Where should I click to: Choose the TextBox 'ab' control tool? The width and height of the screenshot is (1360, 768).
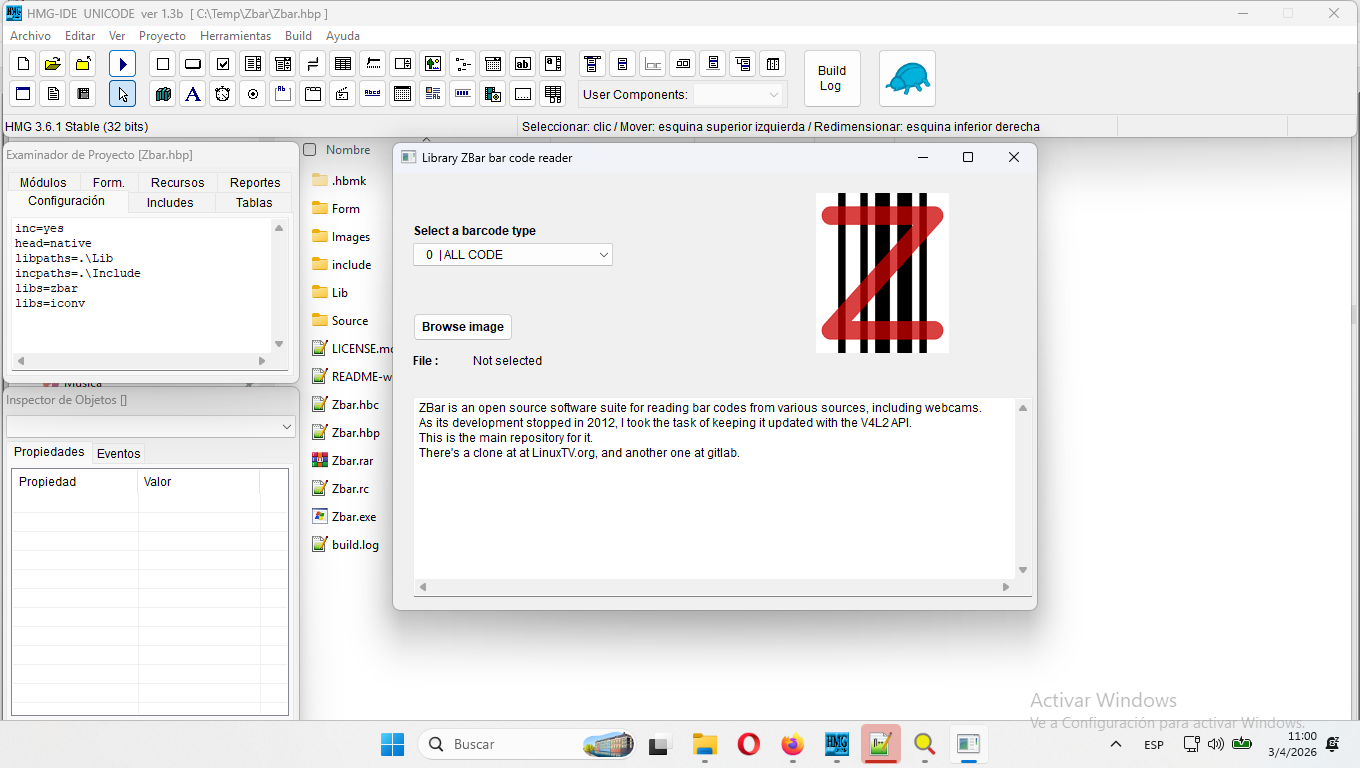[523, 64]
